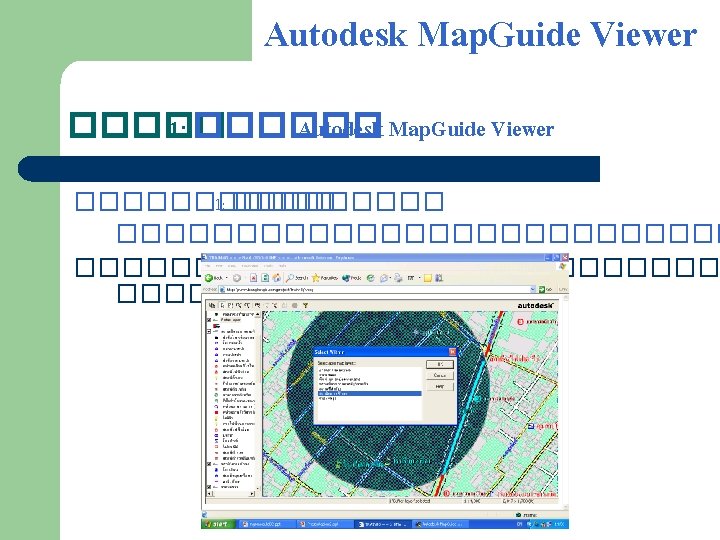Print the page with the printer icon
Viewport: 720px width, 540px height.
tap(398, 278)
